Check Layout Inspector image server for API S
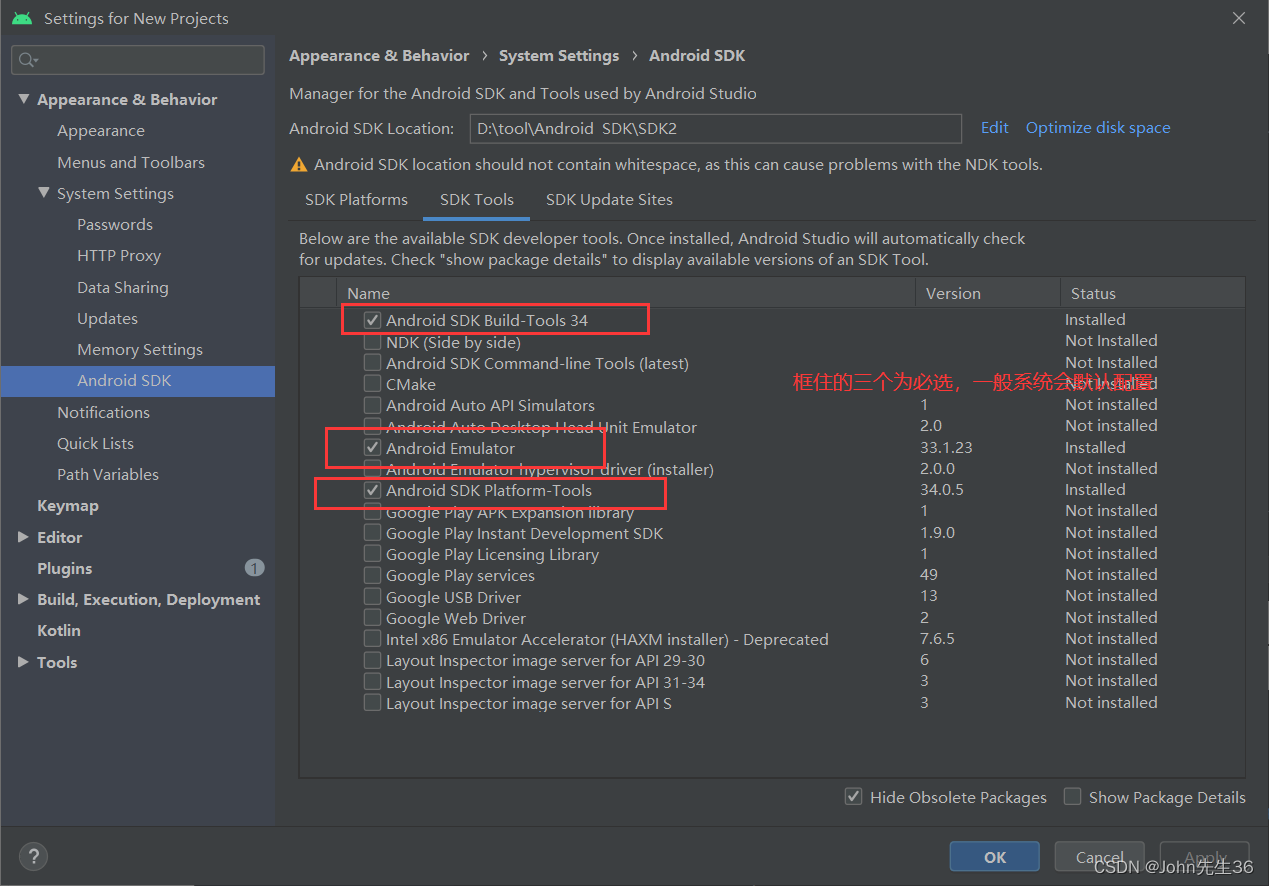 click(372, 703)
